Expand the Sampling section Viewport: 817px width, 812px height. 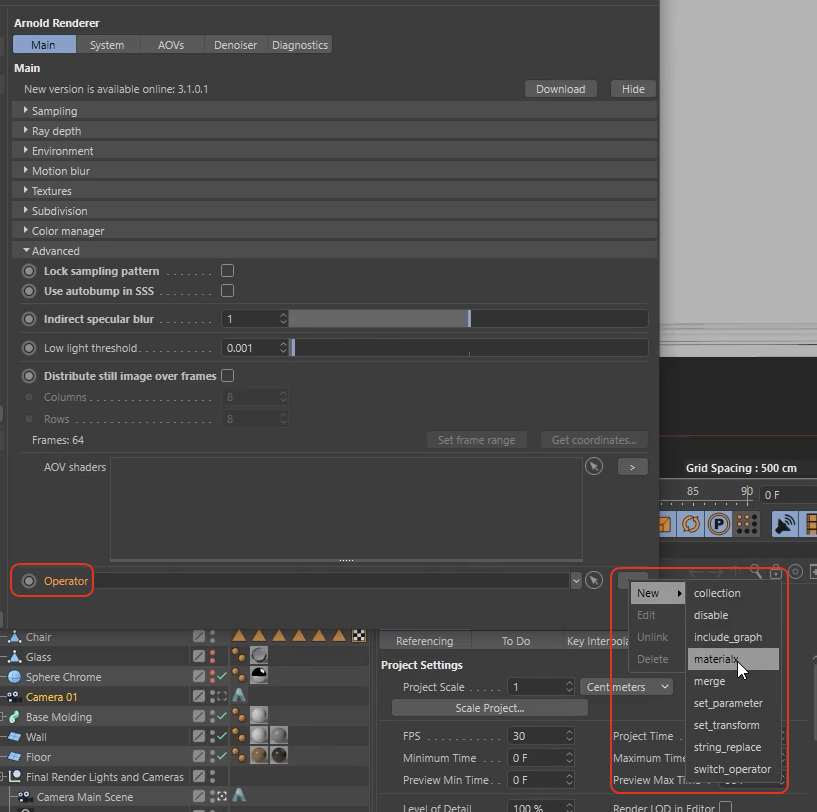334,110
